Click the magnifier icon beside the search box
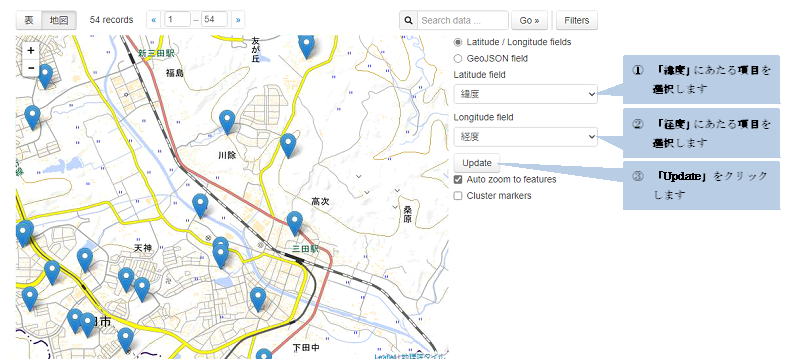The width and height of the screenshot is (793, 361). (x=408, y=20)
